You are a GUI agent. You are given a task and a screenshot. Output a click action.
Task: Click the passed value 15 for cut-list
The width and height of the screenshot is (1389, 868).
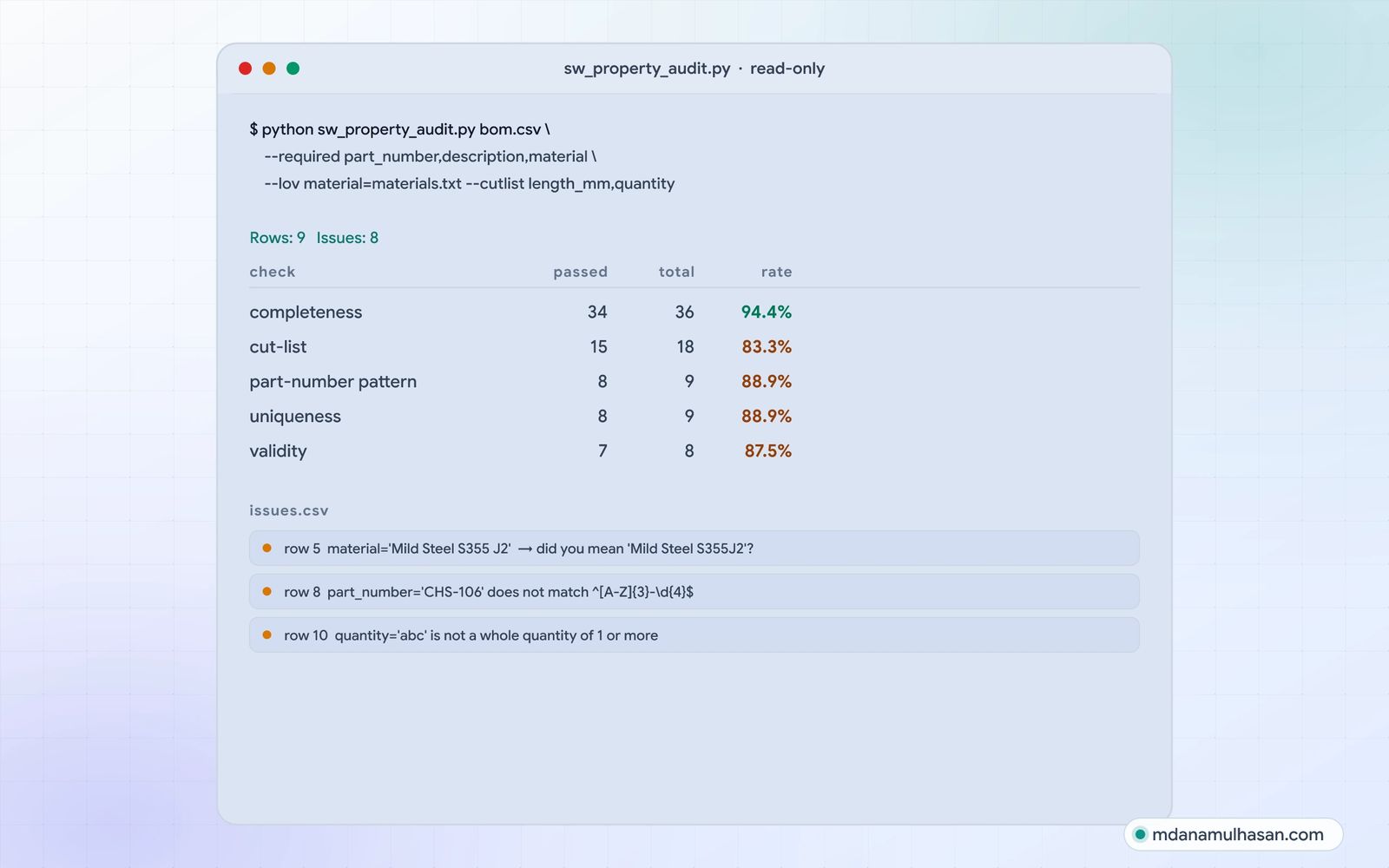tap(599, 346)
